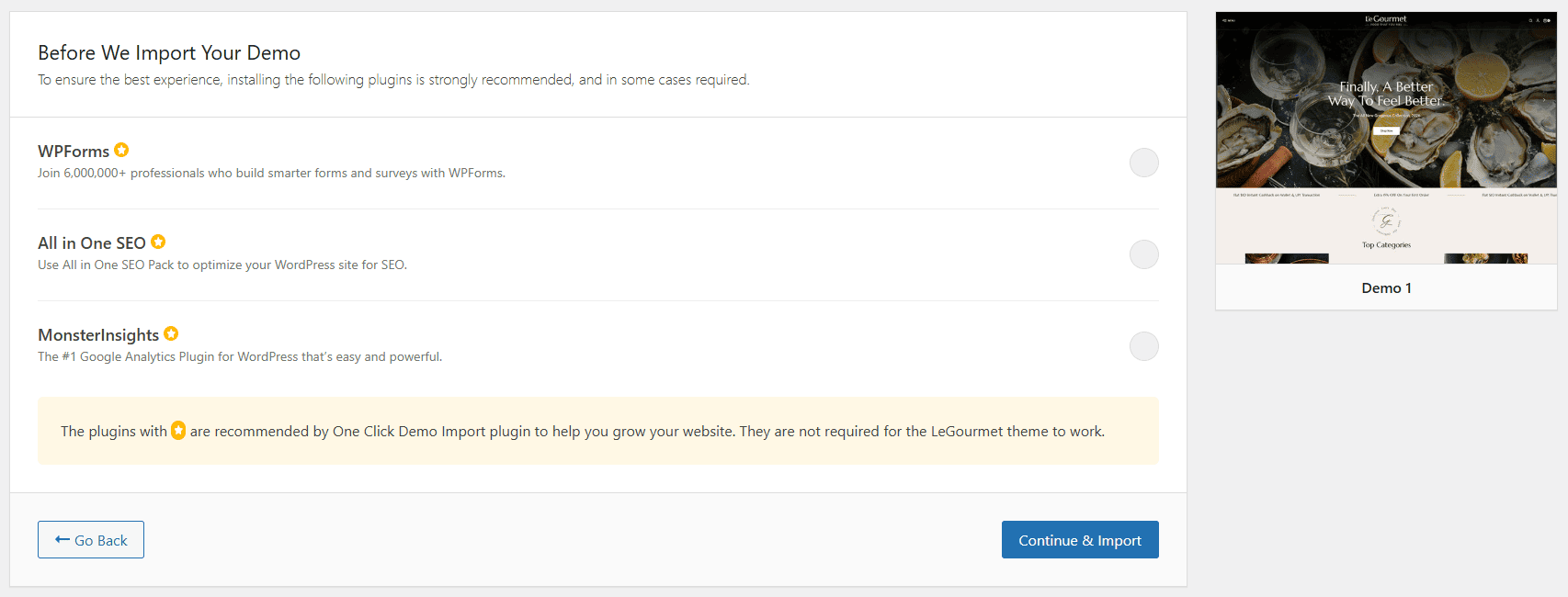This screenshot has height=597, width=1568.
Task: Click the 'To ensure the best experience' subtitle
Action: point(393,80)
